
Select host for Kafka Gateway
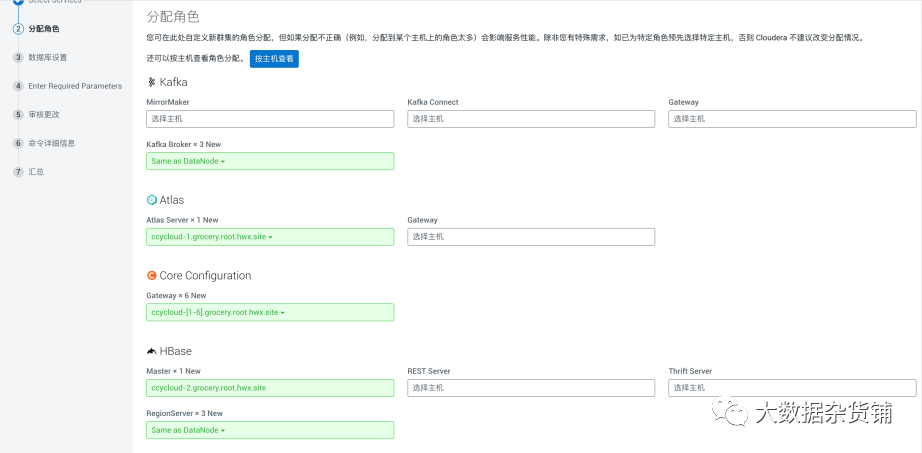[792, 119]
